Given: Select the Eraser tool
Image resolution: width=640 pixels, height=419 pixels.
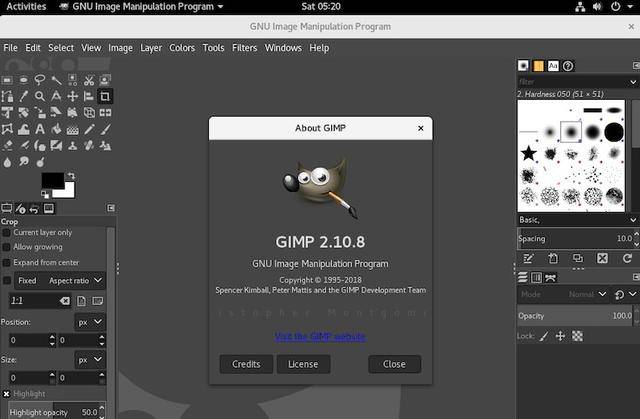Looking at the screenshot, I should [x=7, y=146].
